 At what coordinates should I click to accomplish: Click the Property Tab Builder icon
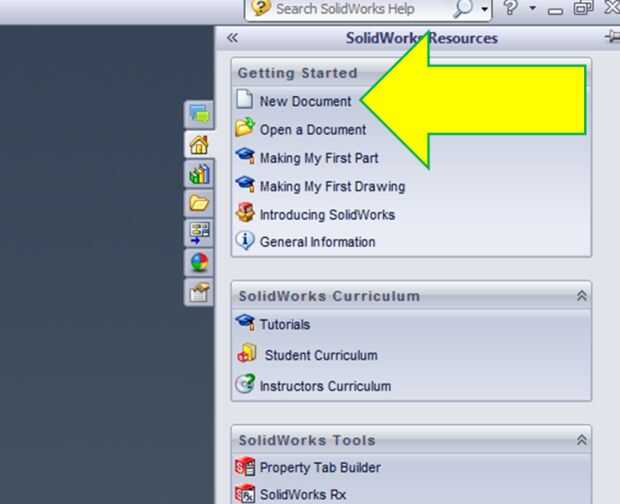click(x=245, y=467)
